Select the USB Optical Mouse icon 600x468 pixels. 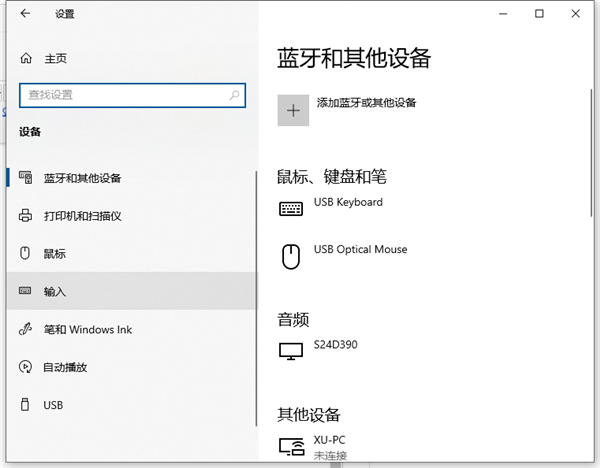click(x=291, y=257)
